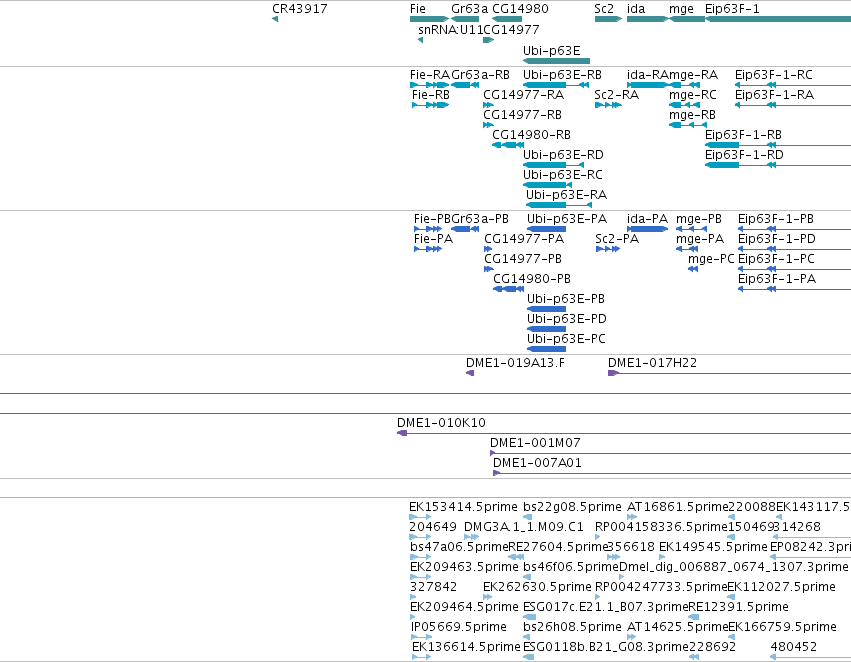The image size is (851, 662).
Task: Click the Sc2 gene label
Action: click(x=604, y=9)
